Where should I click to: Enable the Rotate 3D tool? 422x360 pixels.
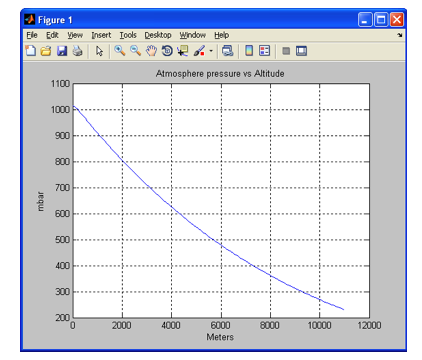click(x=167, y=51)
